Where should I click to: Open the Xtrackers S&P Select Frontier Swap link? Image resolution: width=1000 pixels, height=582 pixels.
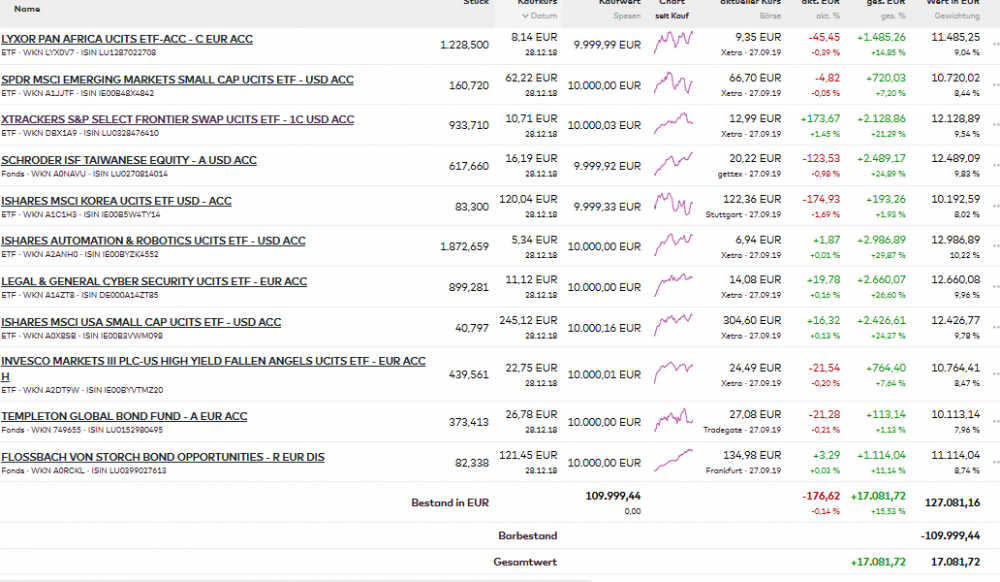coord(177,119)
